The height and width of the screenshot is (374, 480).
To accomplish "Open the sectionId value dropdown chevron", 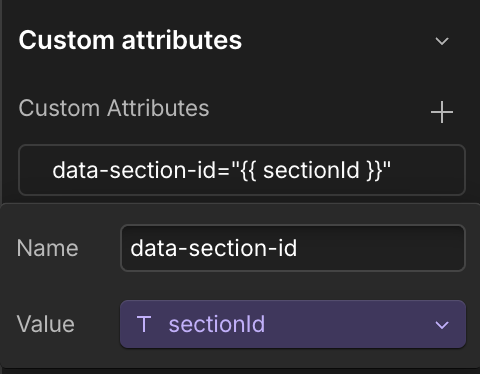I will click(x=442, y=325).
